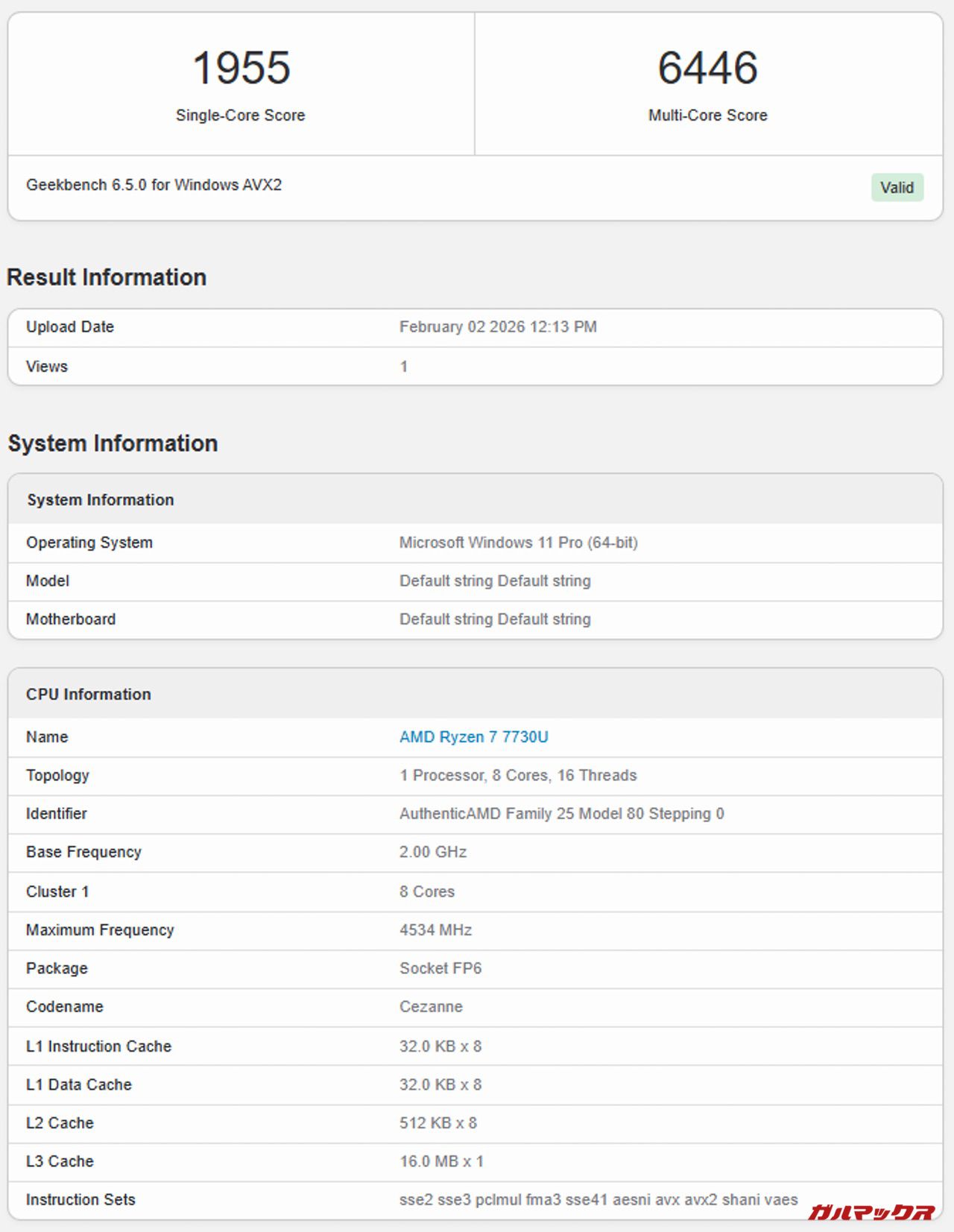Viewport: 954px width, 1232px height.
Task: Open the AMD Ryzen 7 7730U link
Action: pyautogui.click(x=473, y=737)
